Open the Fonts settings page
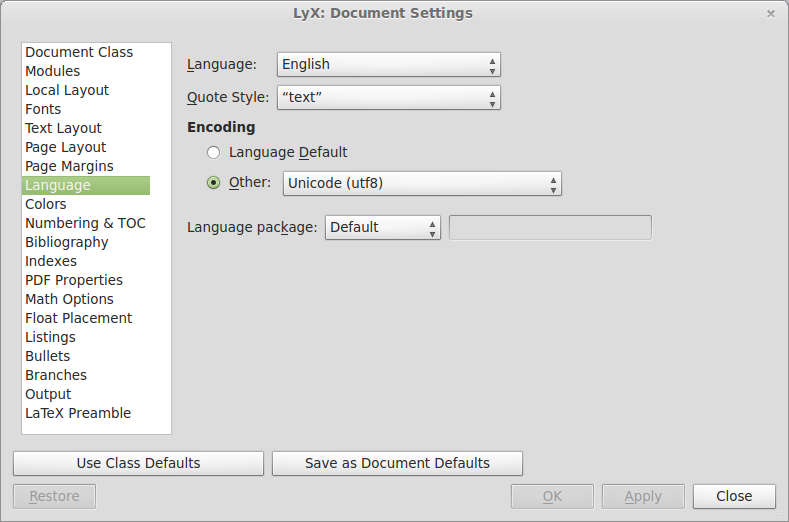Screen dimensions: 789x522 (x=43, y=109)
